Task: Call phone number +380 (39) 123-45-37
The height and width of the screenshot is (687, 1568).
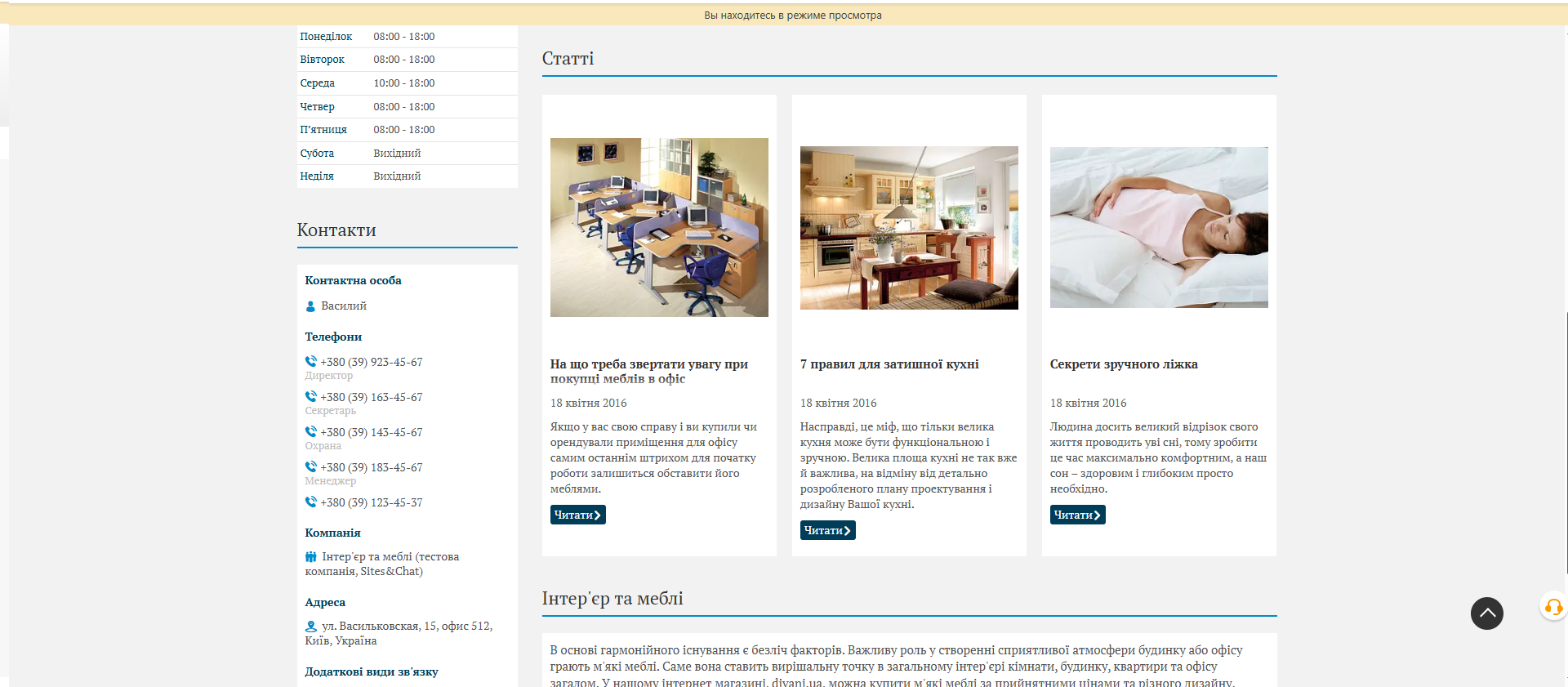Action: click(371, 502)
